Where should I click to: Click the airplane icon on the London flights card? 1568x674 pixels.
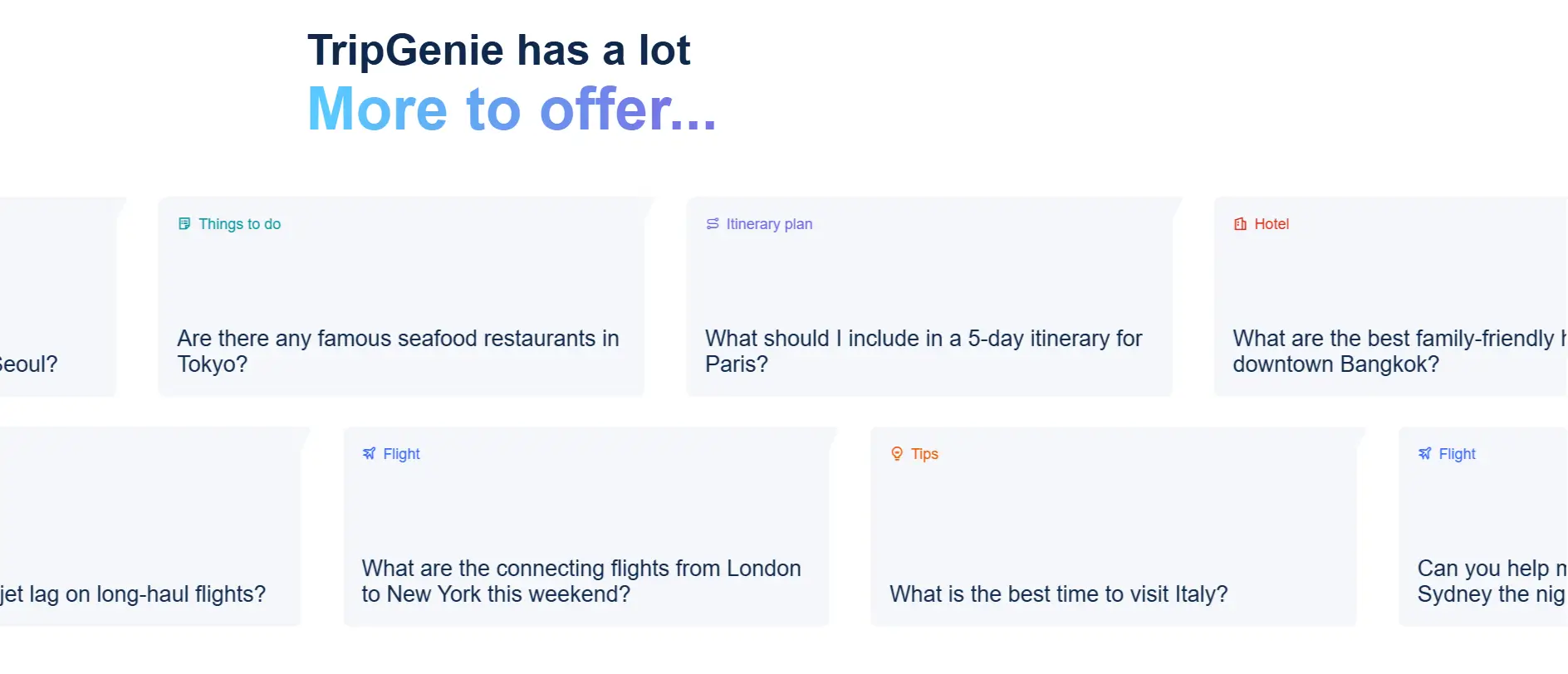click(x=370, y=454)
